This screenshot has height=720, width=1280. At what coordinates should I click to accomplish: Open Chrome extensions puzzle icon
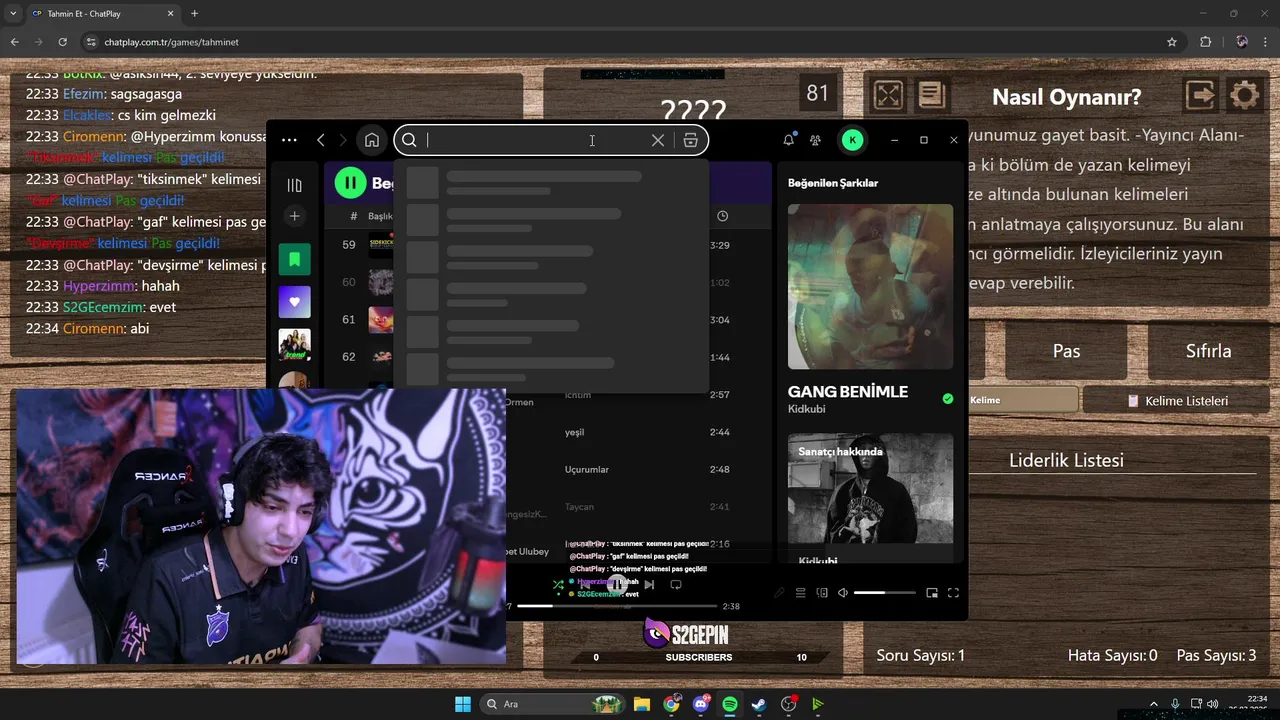[1205, 42]
